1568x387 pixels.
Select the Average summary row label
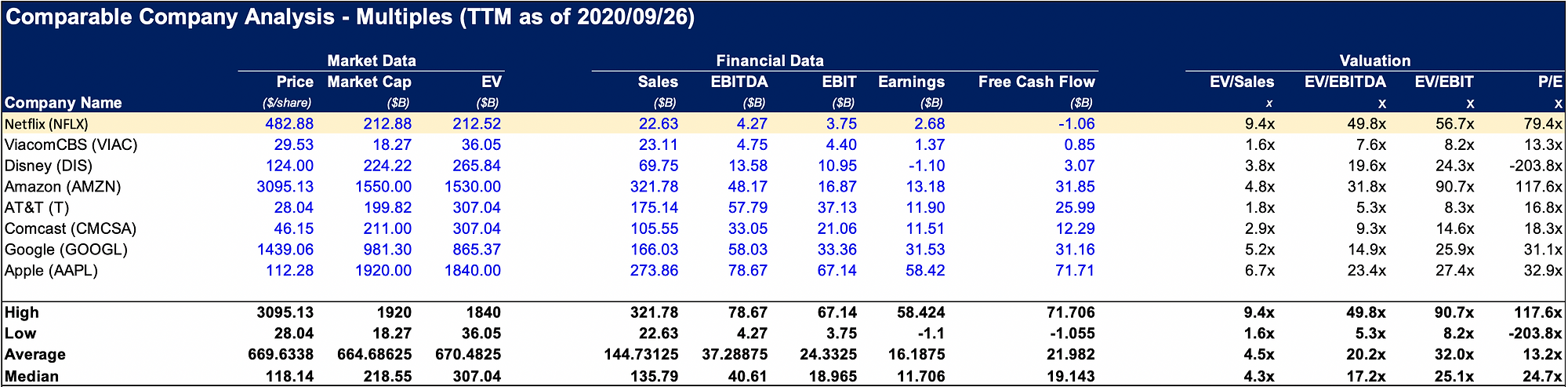pyautogui.click(x=35, y=354)
